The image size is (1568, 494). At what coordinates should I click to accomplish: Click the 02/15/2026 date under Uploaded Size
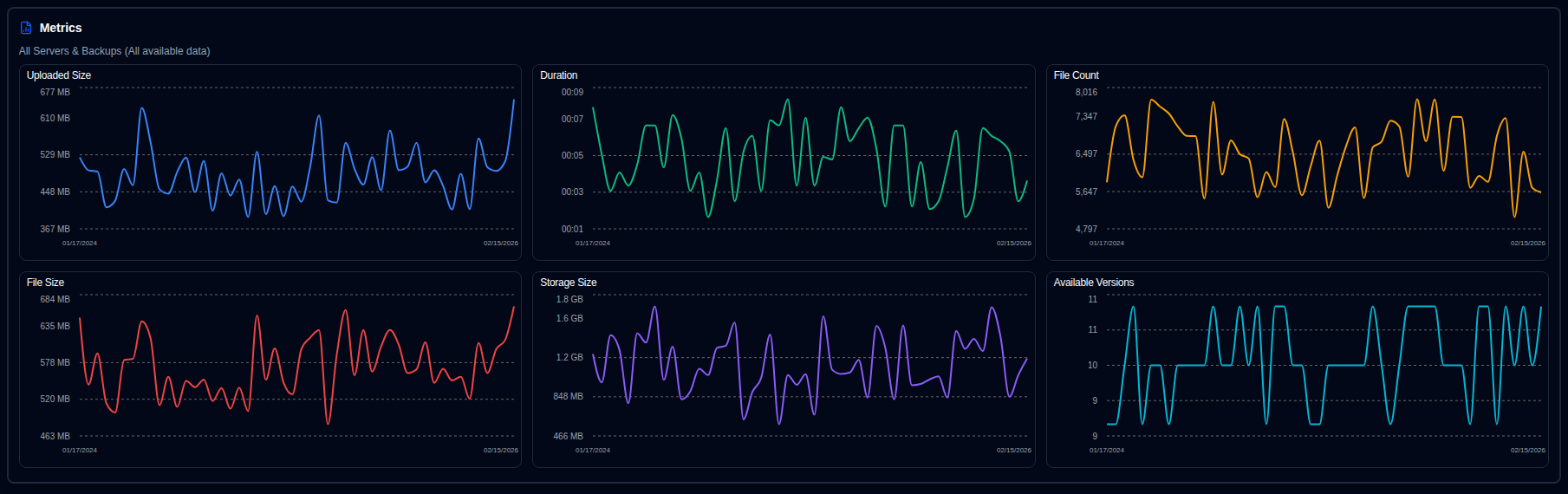(x=501, y=244)
